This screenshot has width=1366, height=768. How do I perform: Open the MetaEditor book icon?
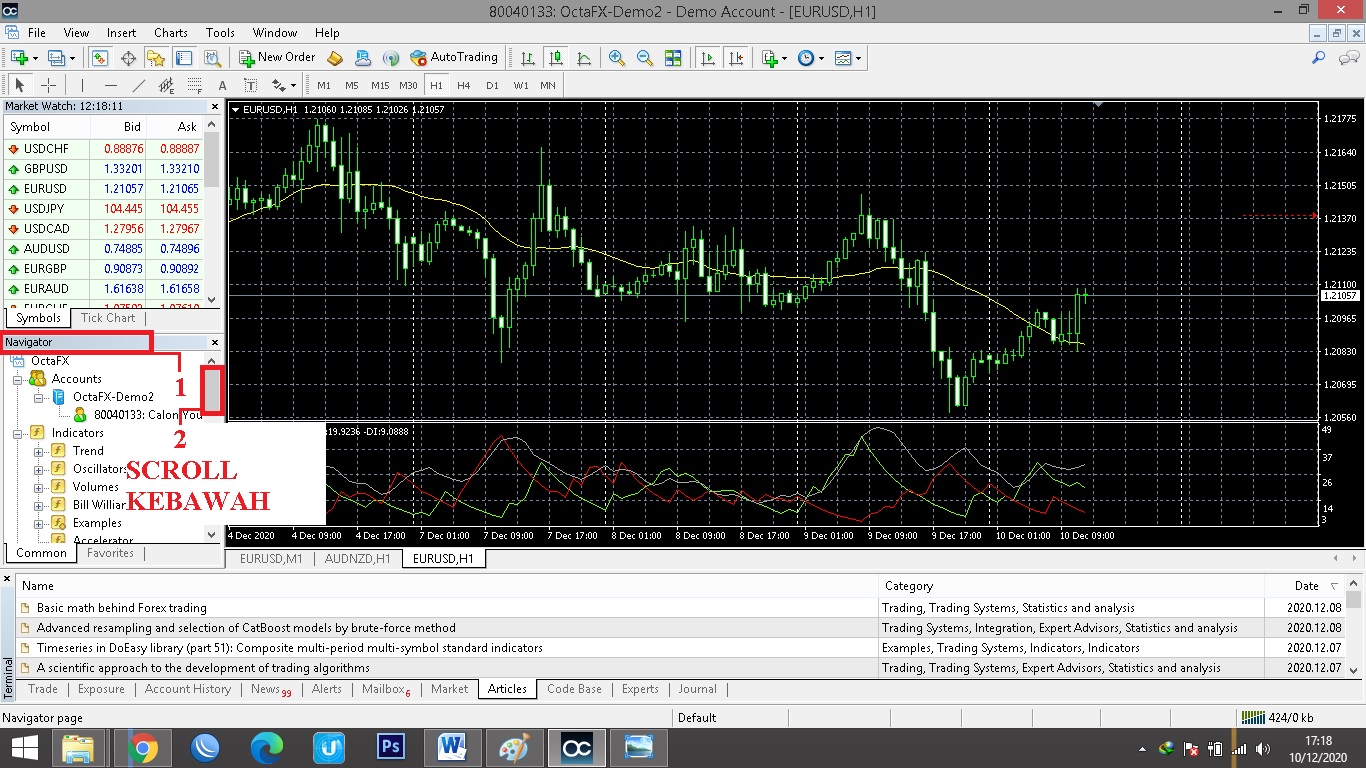pyautogui.click(x=335, y=58)
